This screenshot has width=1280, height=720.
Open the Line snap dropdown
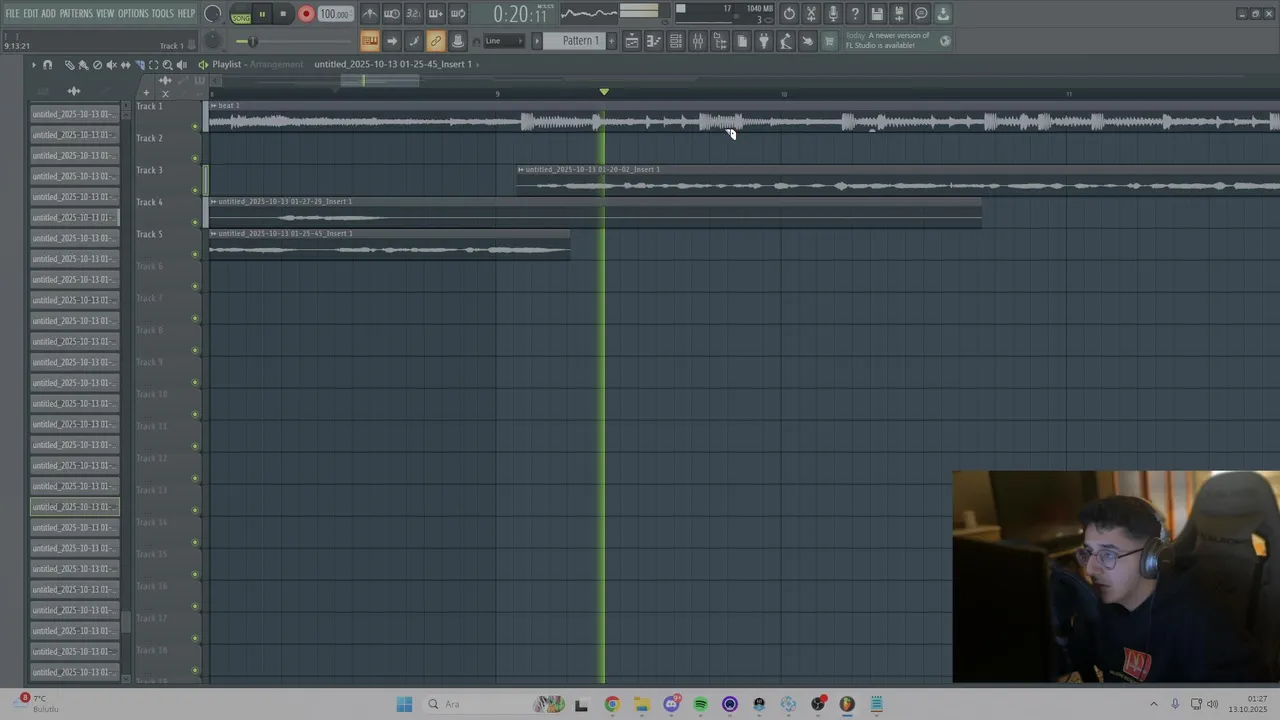[504, 41]
